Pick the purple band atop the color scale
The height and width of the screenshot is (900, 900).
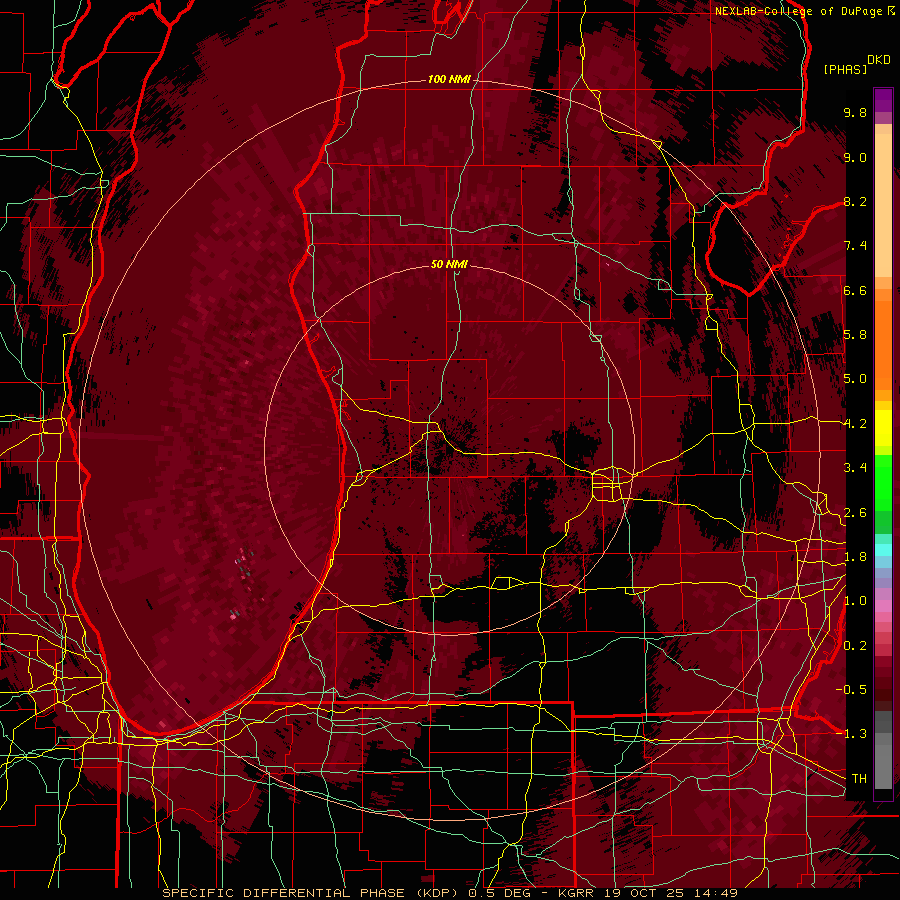883,100
